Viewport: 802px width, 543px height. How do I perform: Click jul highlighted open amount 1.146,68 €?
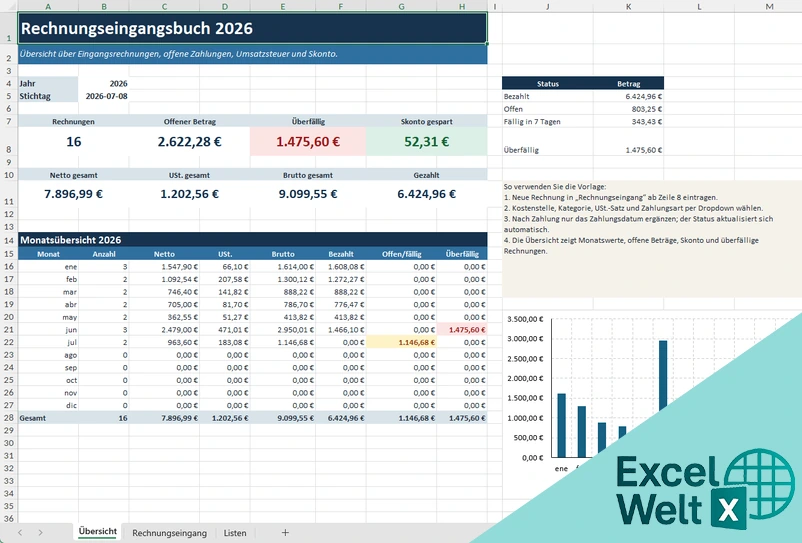402,342
